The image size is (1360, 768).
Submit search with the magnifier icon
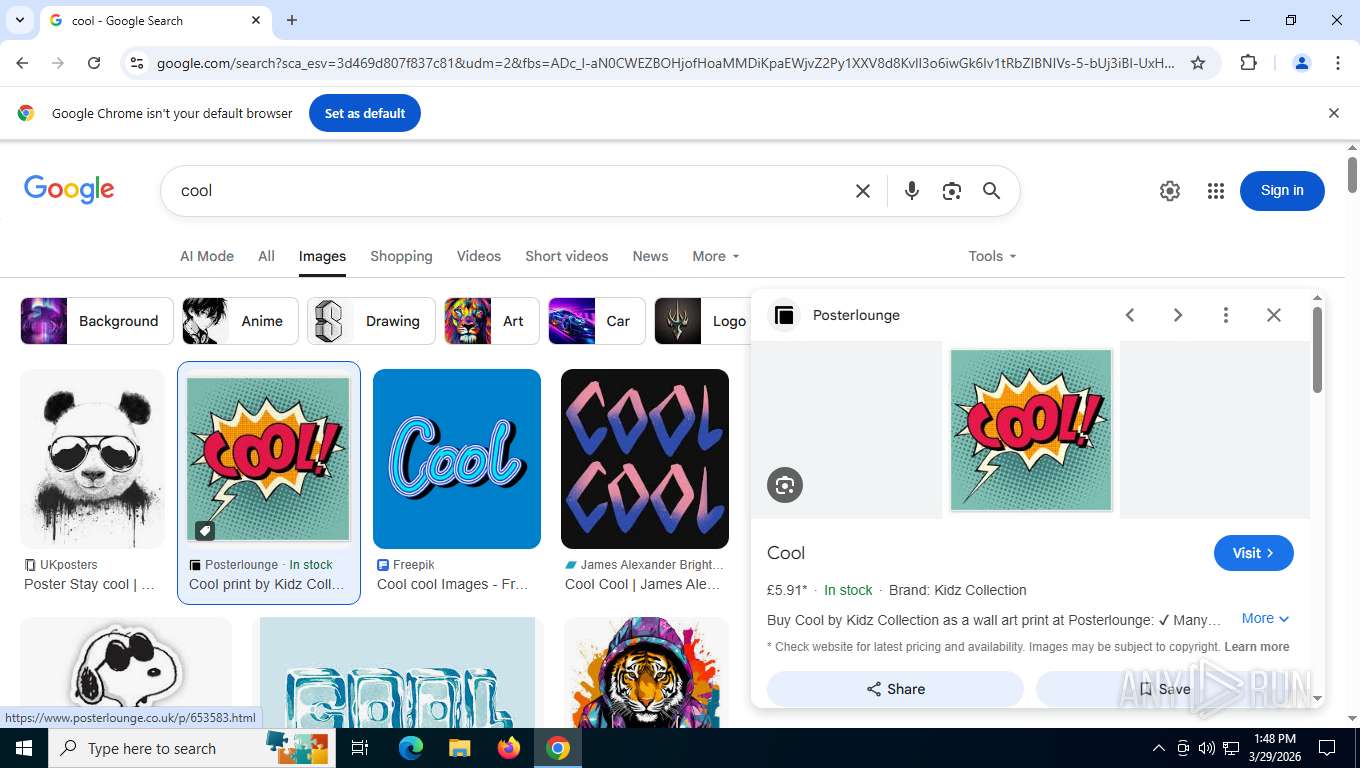click(x=991, y=191)
